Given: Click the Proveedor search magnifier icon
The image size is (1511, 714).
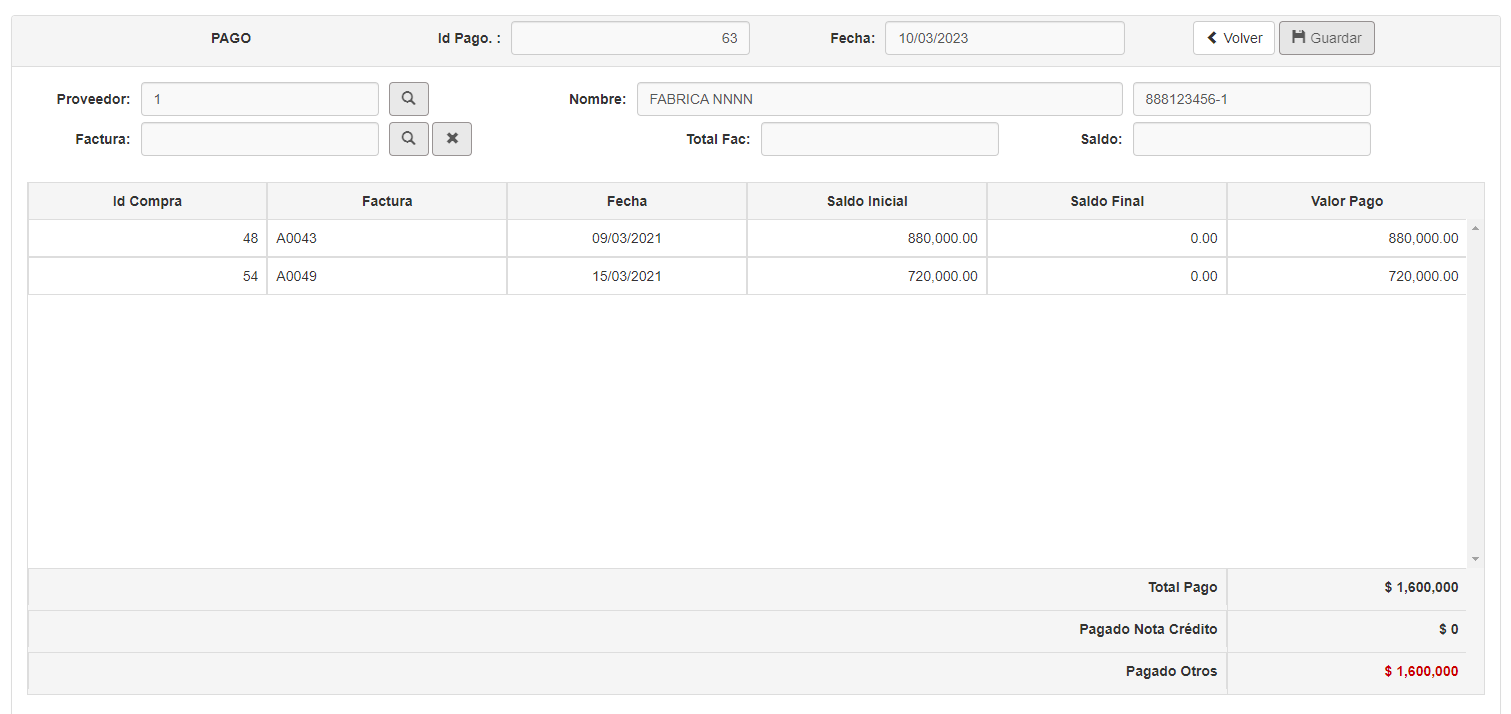Looking at the screenshot, I should tap(408, 99).
